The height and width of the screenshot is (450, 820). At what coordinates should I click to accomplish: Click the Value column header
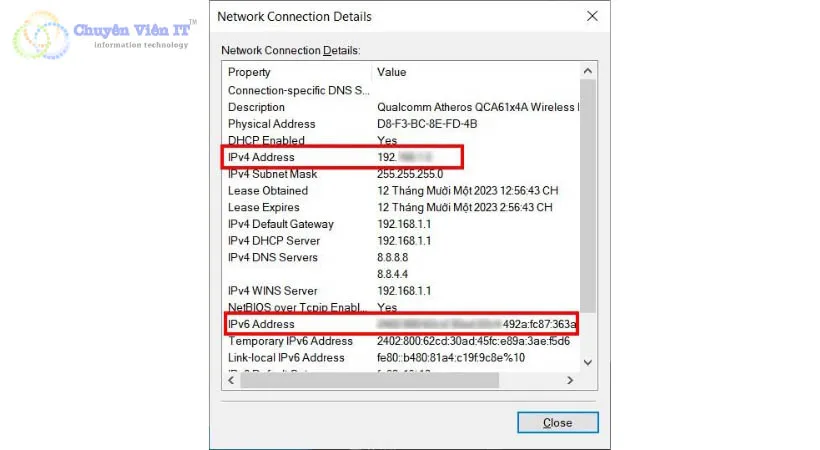(x=391, y=72)
